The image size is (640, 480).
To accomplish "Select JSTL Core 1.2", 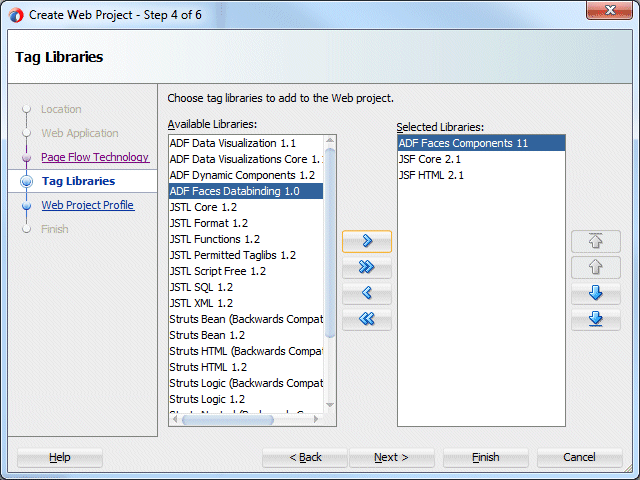I will [246, 207].
